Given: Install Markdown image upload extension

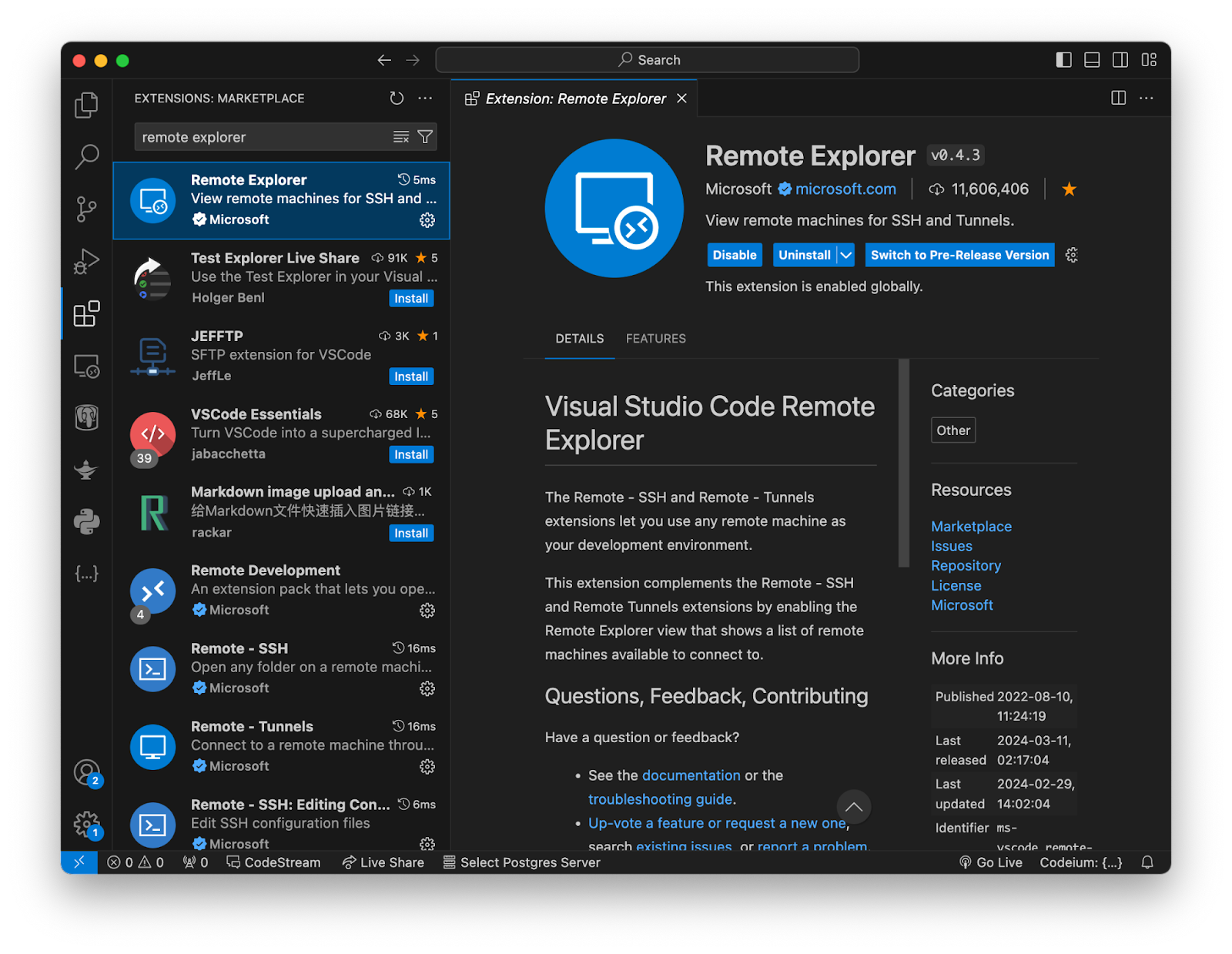Looking at the screenshot, I should coord(411,534).
